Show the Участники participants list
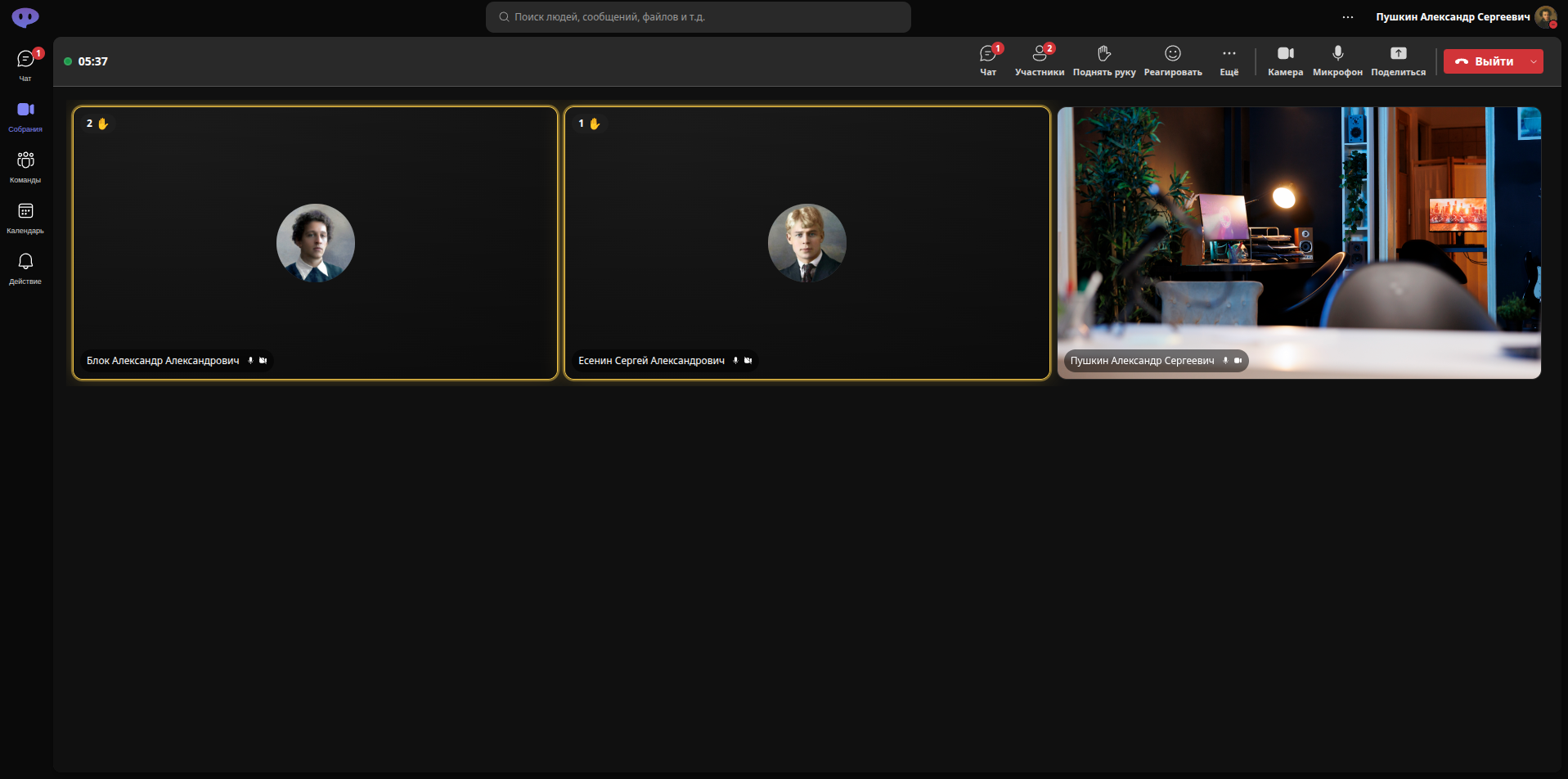Viewport: 1568px width, 779px height. pyautogui.click(x=1040, y=61)
